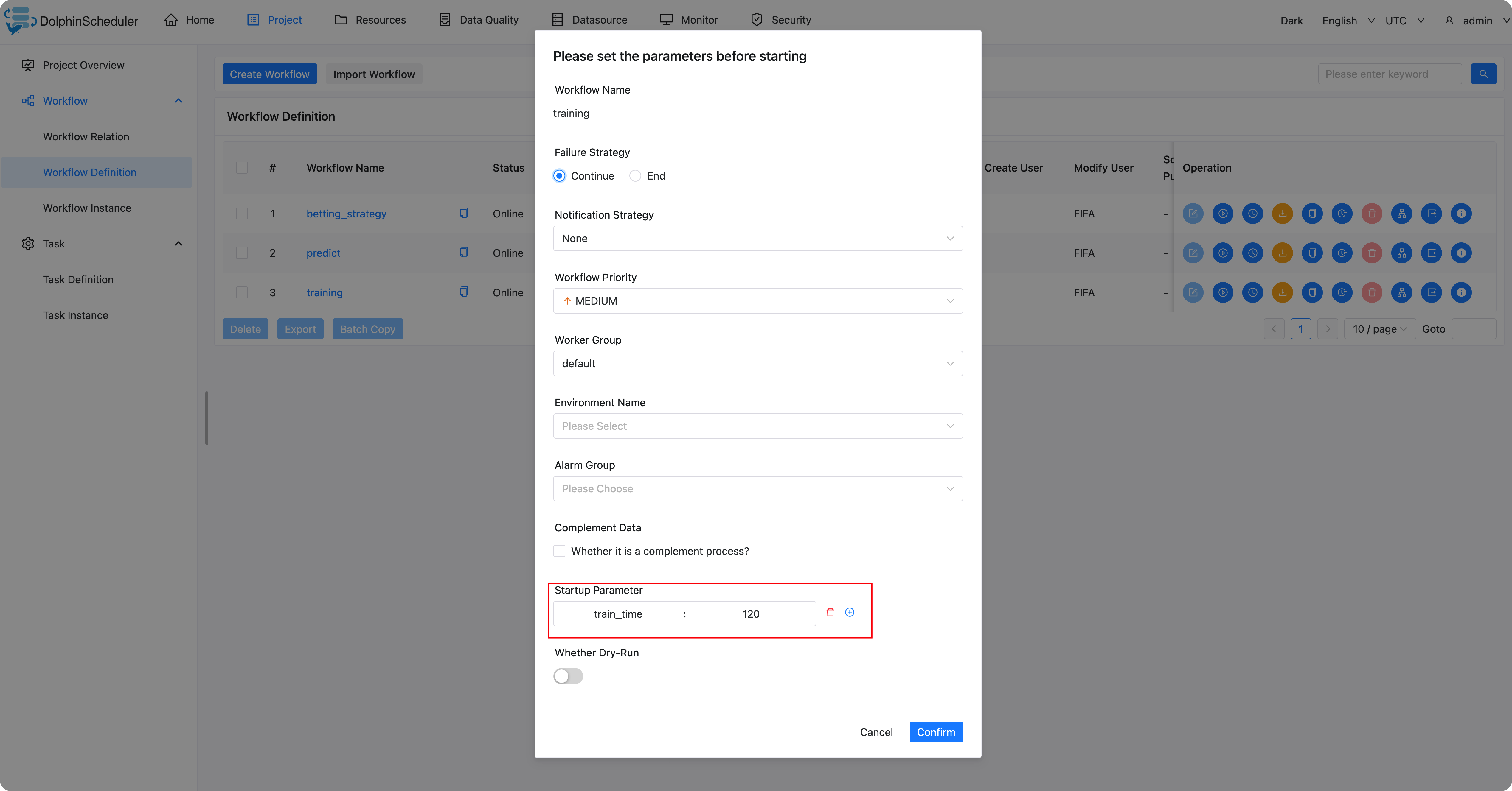
Task: Click the timing icon for training workflow
Action: coord(1252,292)
